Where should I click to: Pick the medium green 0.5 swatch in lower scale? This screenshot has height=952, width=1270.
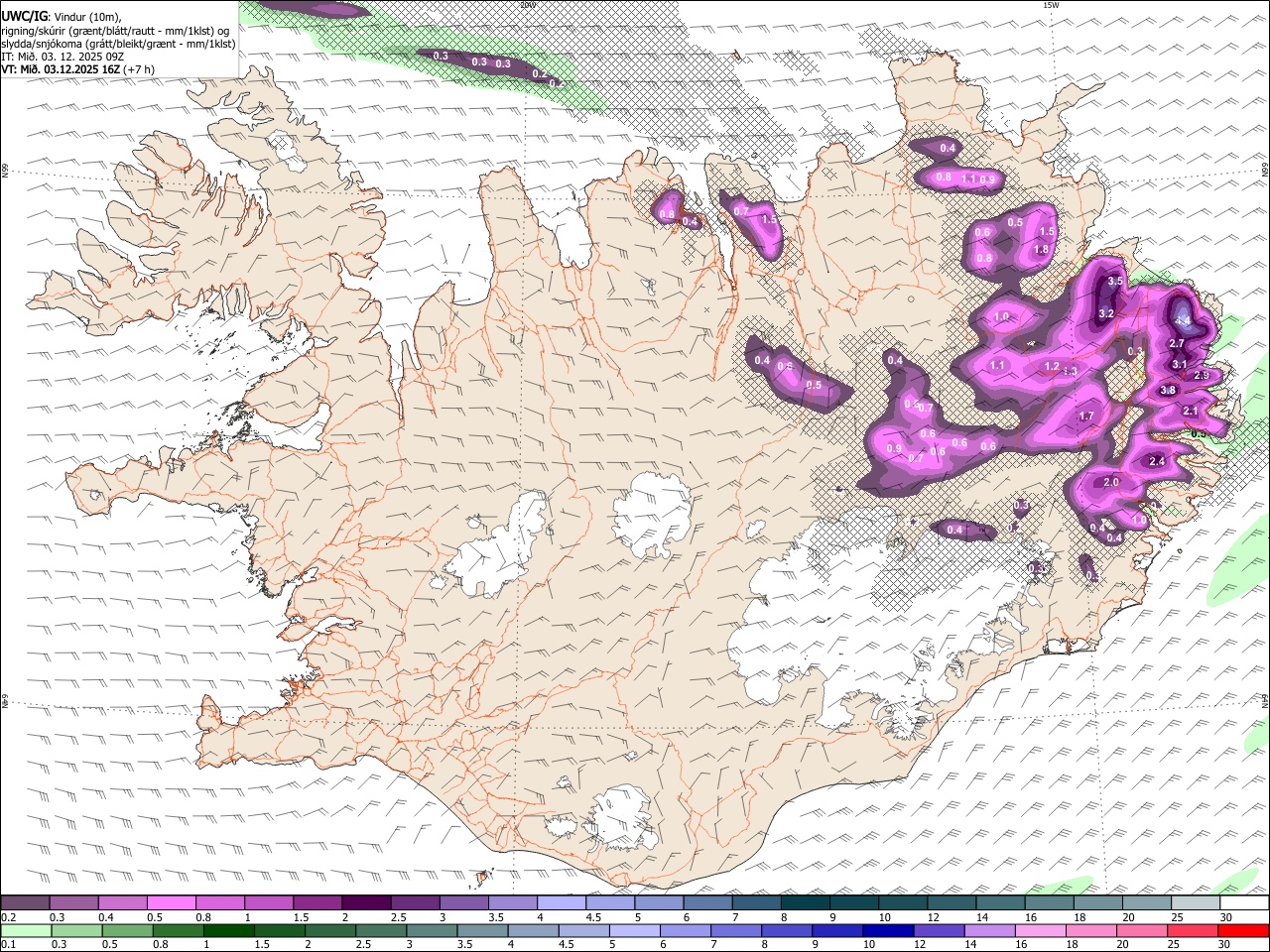pos(127,930)
